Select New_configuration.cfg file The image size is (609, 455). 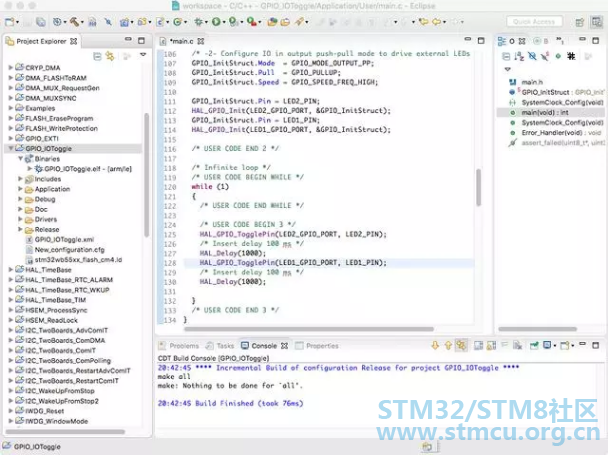[65, 249]
